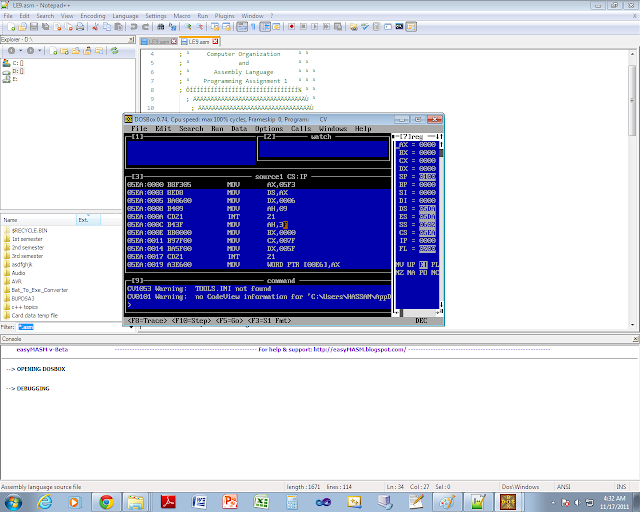640x512 pixels.
Task: Run macro multiple times icon
Action: pyautogui.click(x=326, y=27)
